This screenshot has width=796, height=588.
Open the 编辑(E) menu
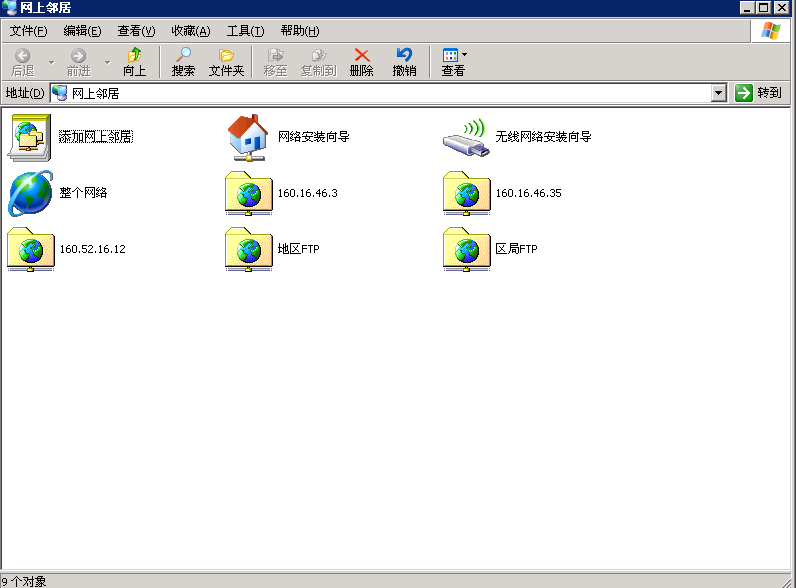click(82, 31)
